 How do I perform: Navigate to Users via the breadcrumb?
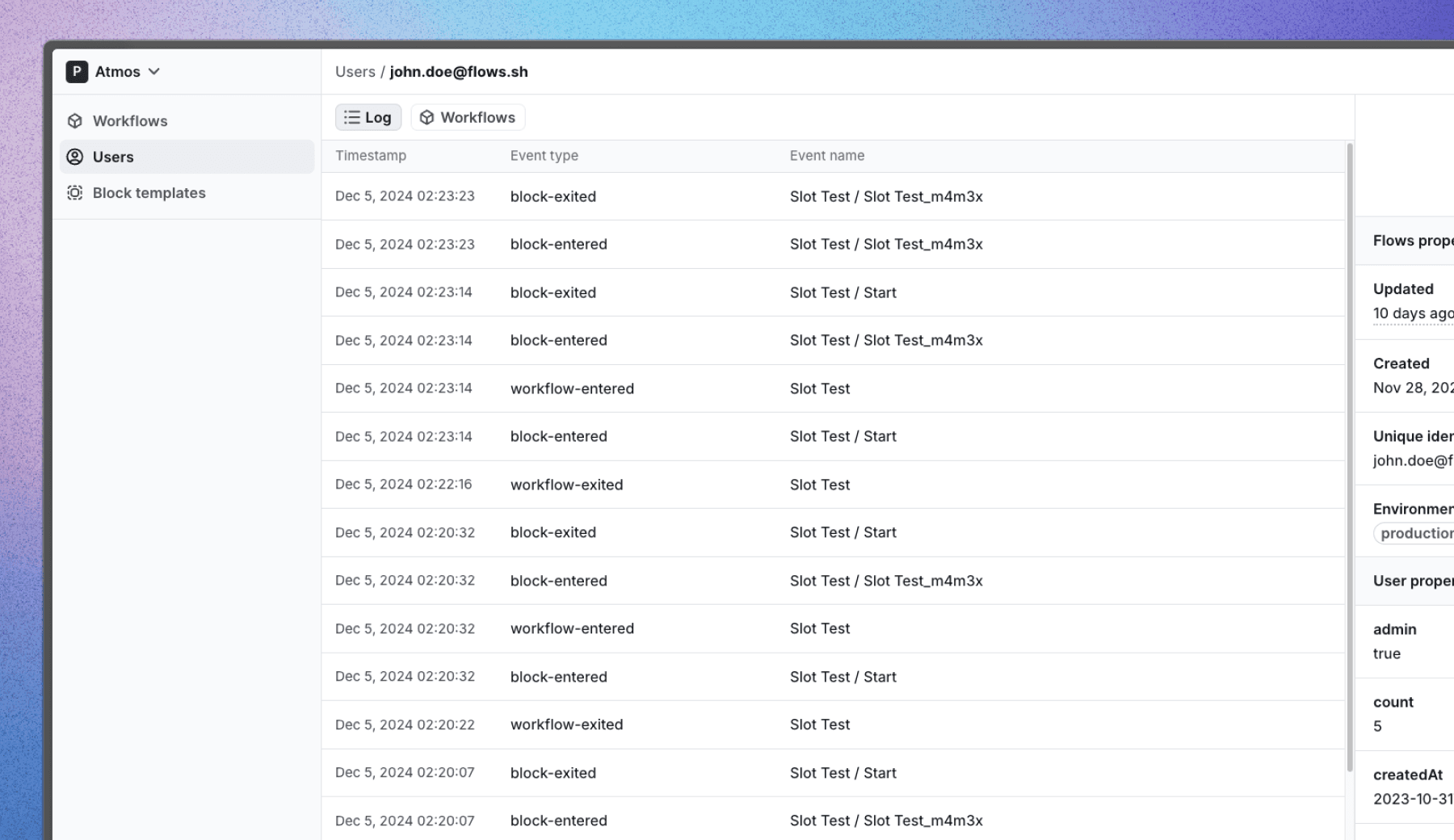356,71
